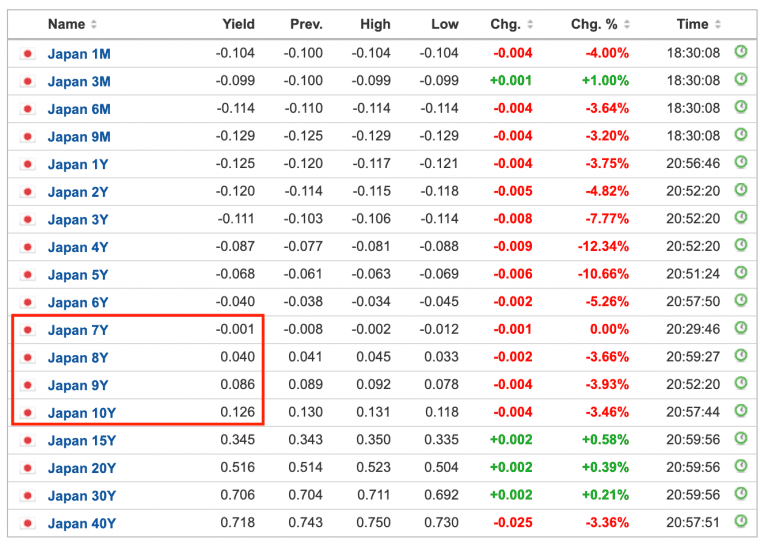Click the clock icon in Japan 6M row

[741, 107]
